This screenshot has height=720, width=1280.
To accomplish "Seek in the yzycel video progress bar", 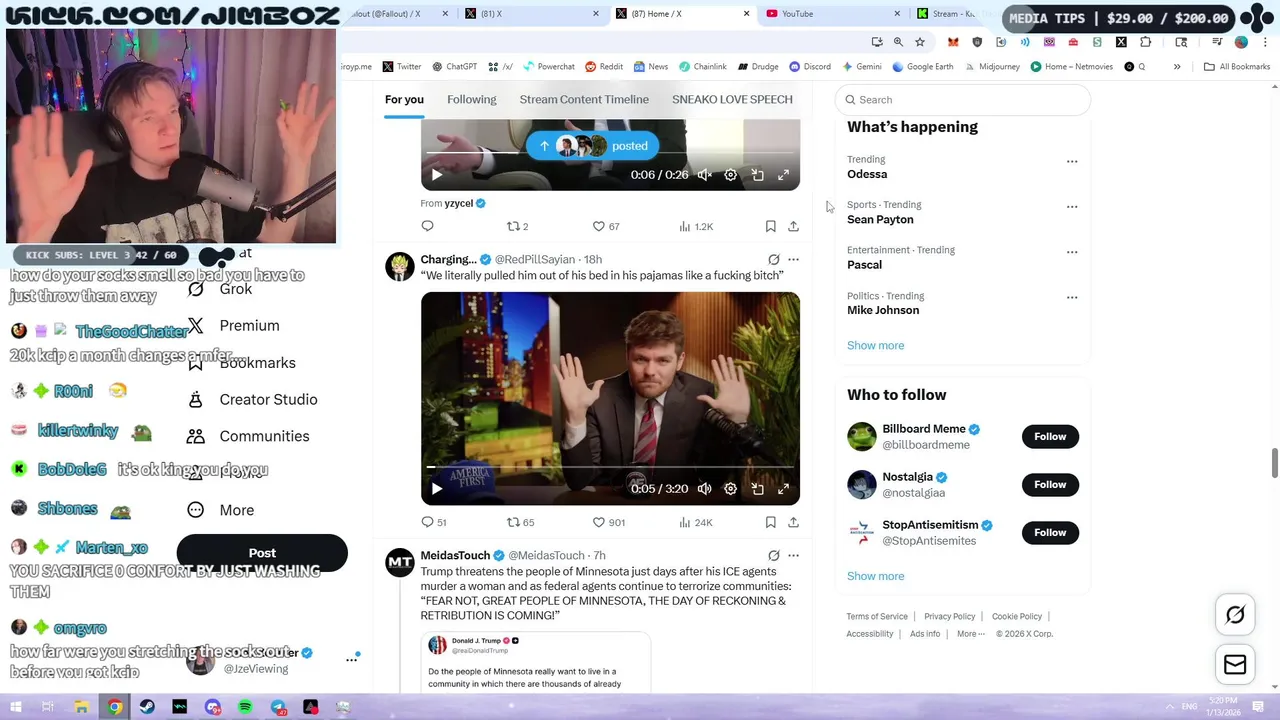I will click(610, 153).
